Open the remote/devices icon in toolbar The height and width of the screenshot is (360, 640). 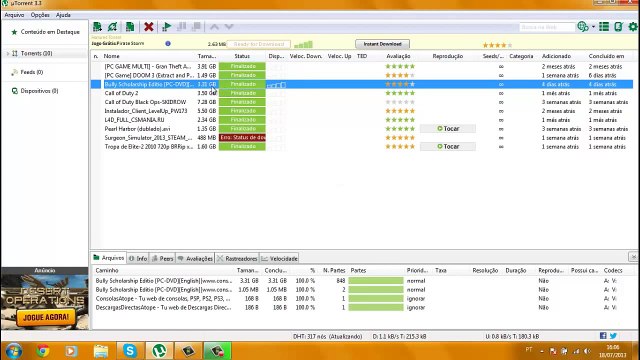(618, 27)
